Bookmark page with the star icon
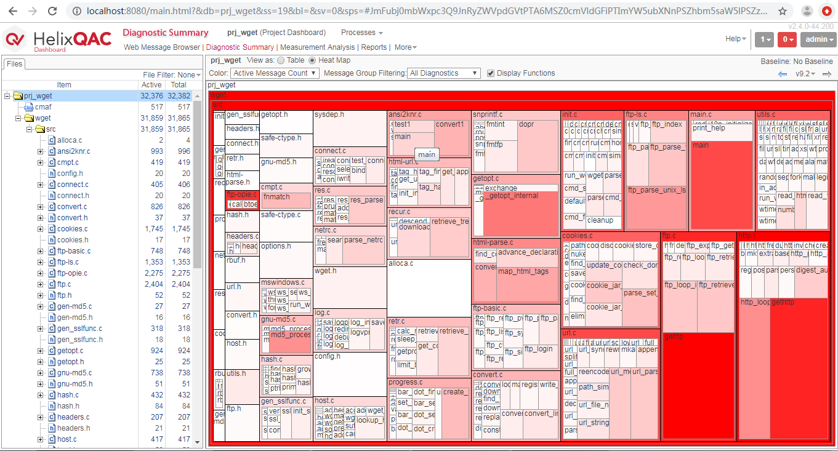The height and width of the screenshot is (451, 838). 782,11
